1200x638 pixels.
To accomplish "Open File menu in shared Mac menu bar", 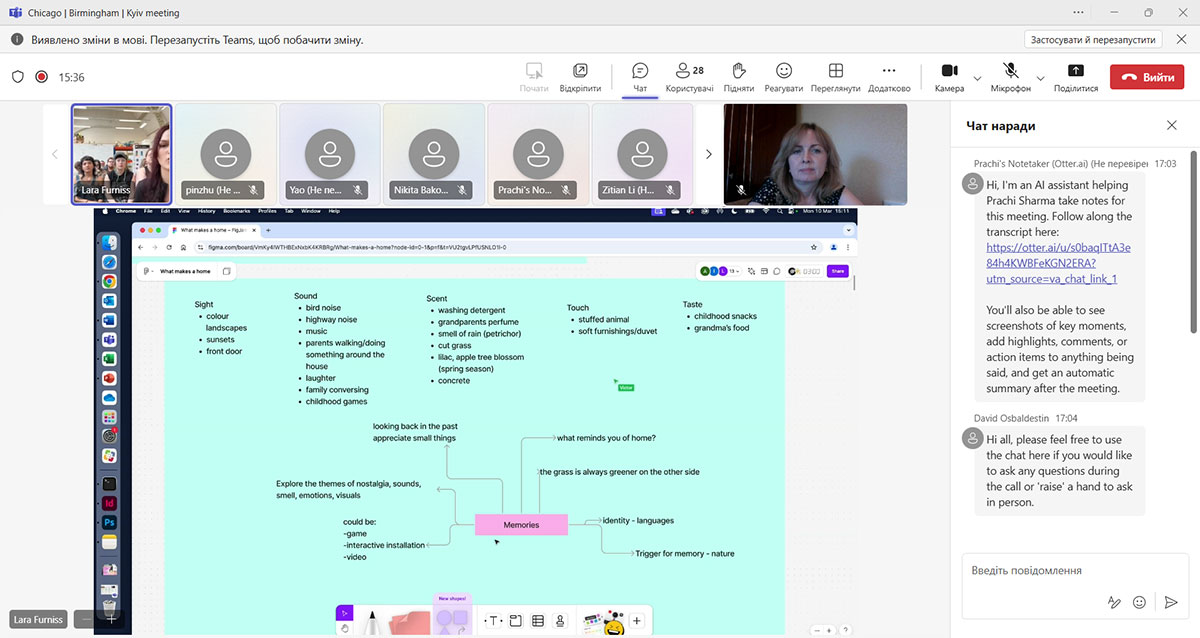I will click(x=148, y=211).
